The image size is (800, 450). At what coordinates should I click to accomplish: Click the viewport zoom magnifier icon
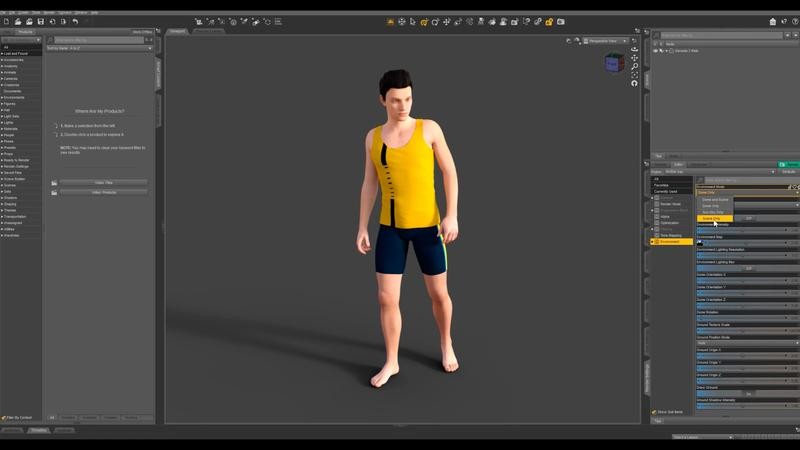tap(634, 66)
